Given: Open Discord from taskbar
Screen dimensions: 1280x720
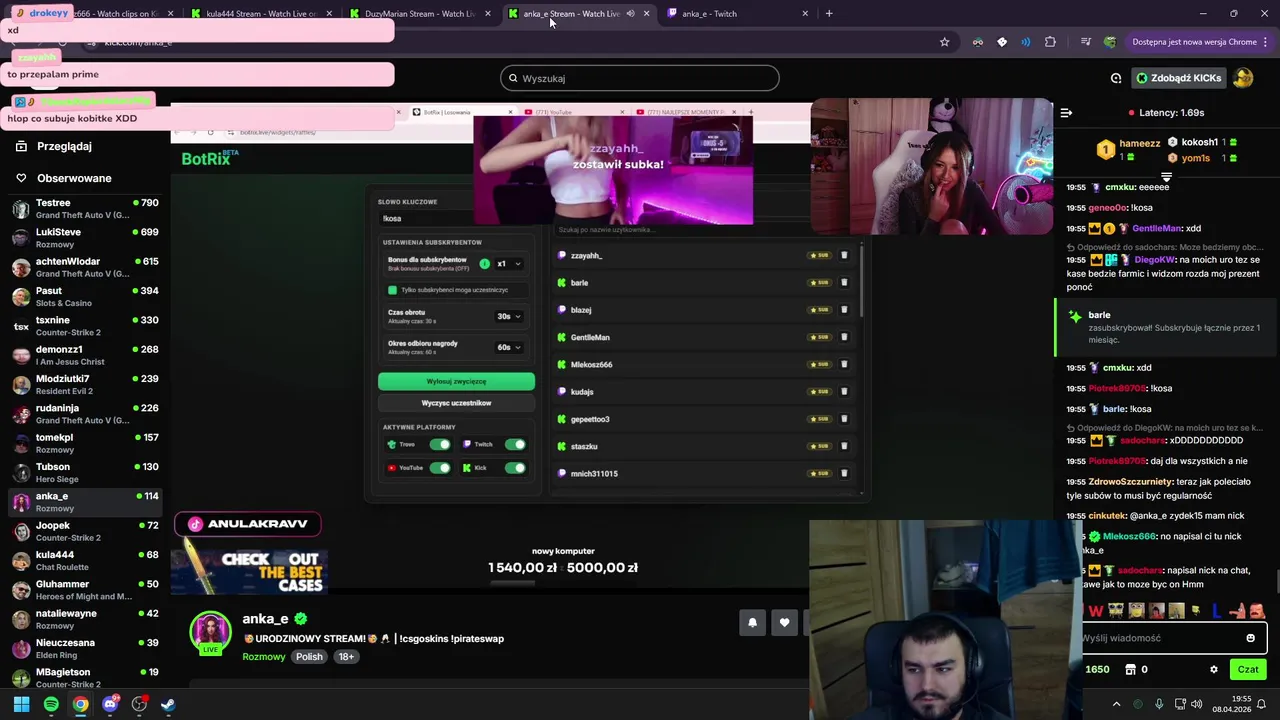Looking at the screenshot, I should tap(110, 704).
